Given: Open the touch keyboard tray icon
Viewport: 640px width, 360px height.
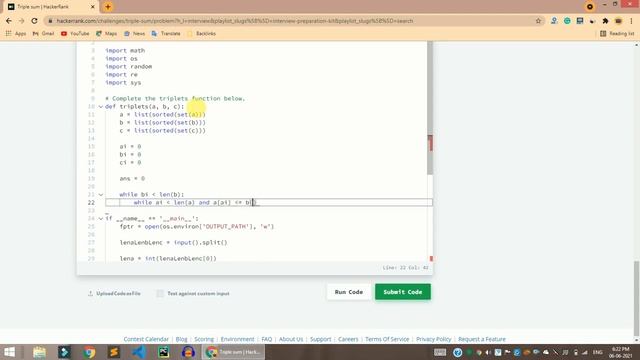Looking at the screenshot, I should pyautogui.click(x=440, y=352).
